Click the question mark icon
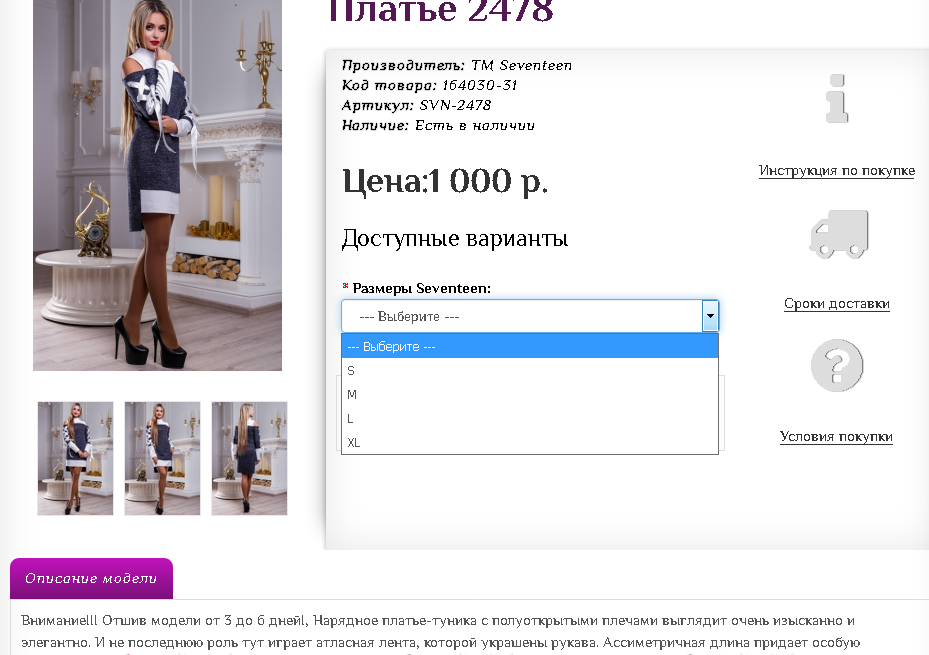The width and height of the screenshot is (929, 655). click(x=837, y=365)
